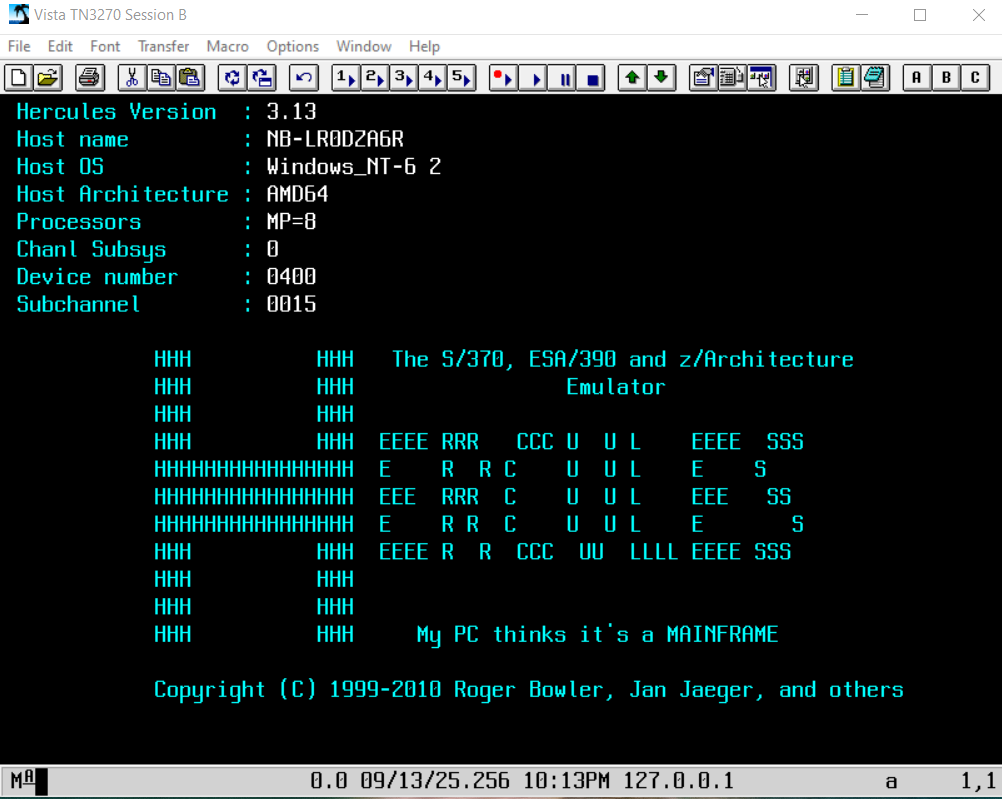This screenshot has height=799, width=1002.
Task: Open the Options menu
Action: [293, 46]
